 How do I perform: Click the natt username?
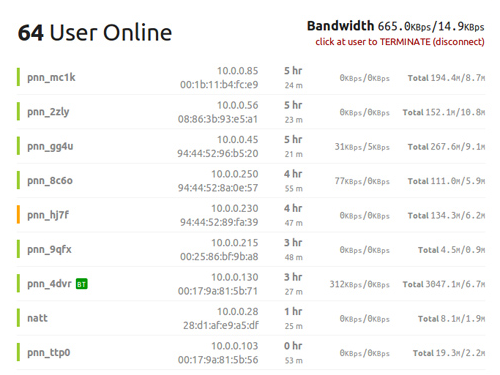click(x=37, y=318)
